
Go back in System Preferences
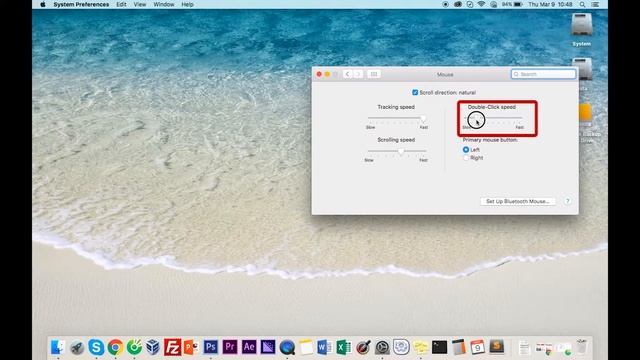point(347,74)
